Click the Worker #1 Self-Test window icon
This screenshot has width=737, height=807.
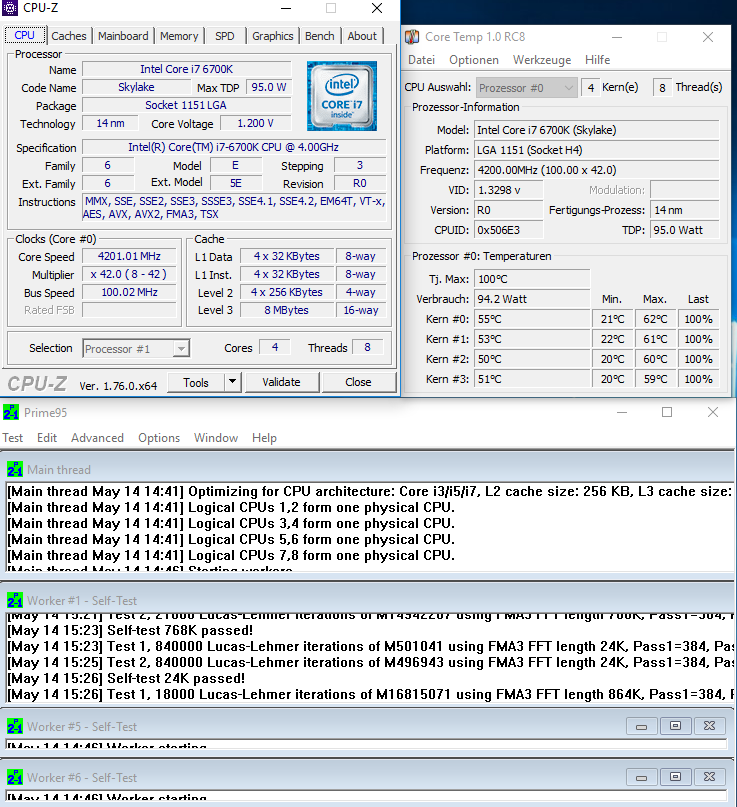[15, 600]
